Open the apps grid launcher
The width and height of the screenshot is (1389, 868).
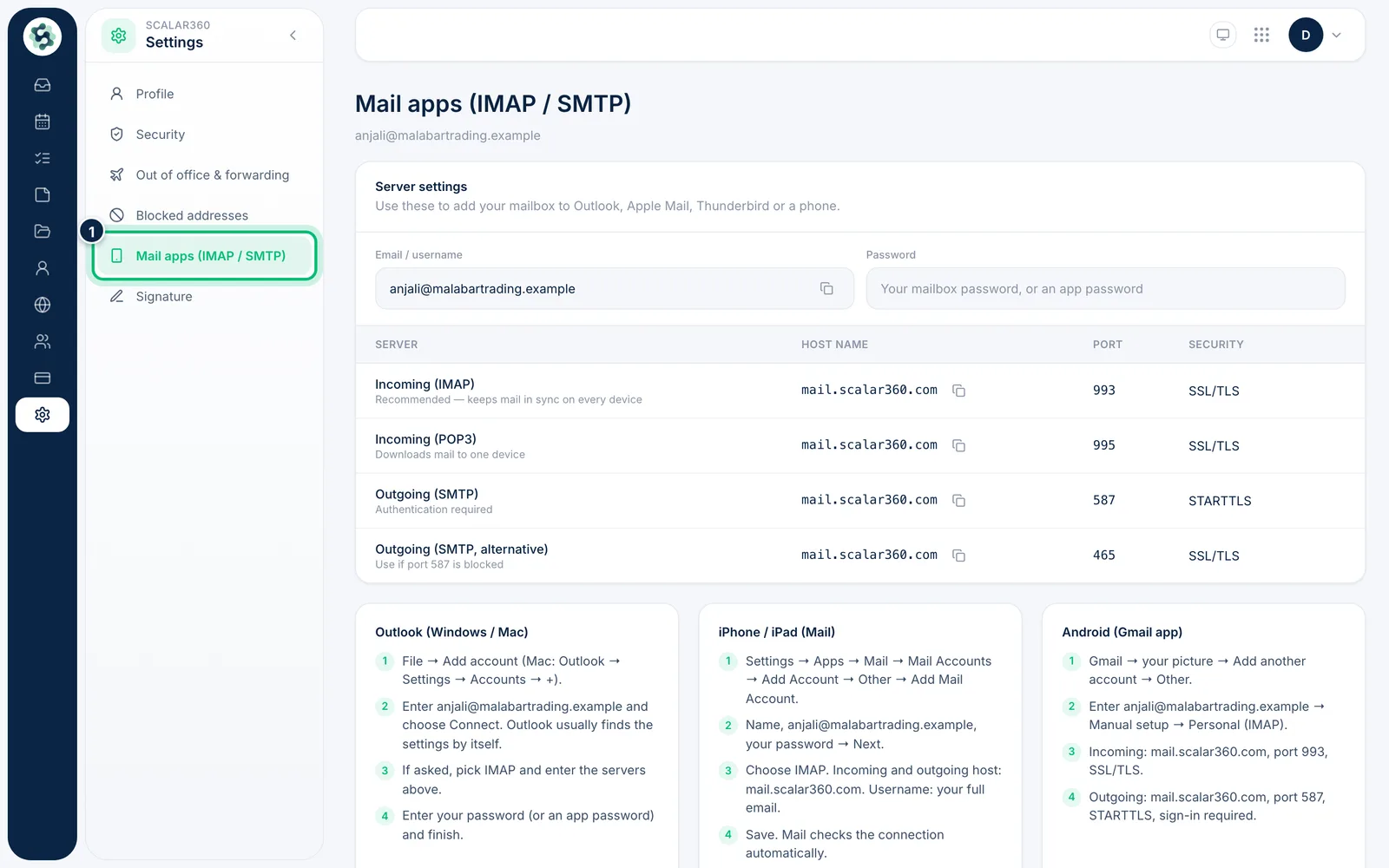[1261, 35]
